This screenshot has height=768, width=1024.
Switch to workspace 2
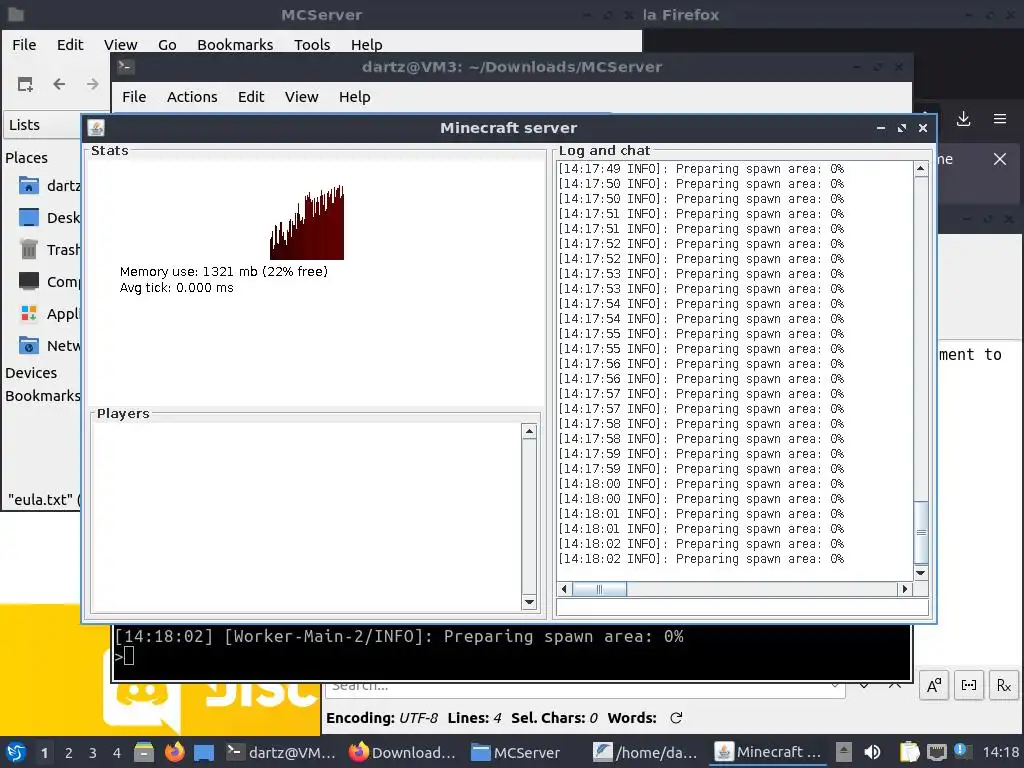pos(69,753)
